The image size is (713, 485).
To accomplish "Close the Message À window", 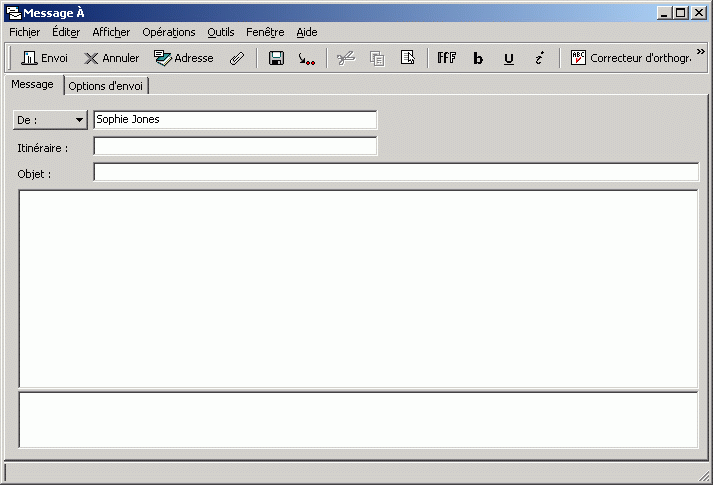I will coord(698,13).
